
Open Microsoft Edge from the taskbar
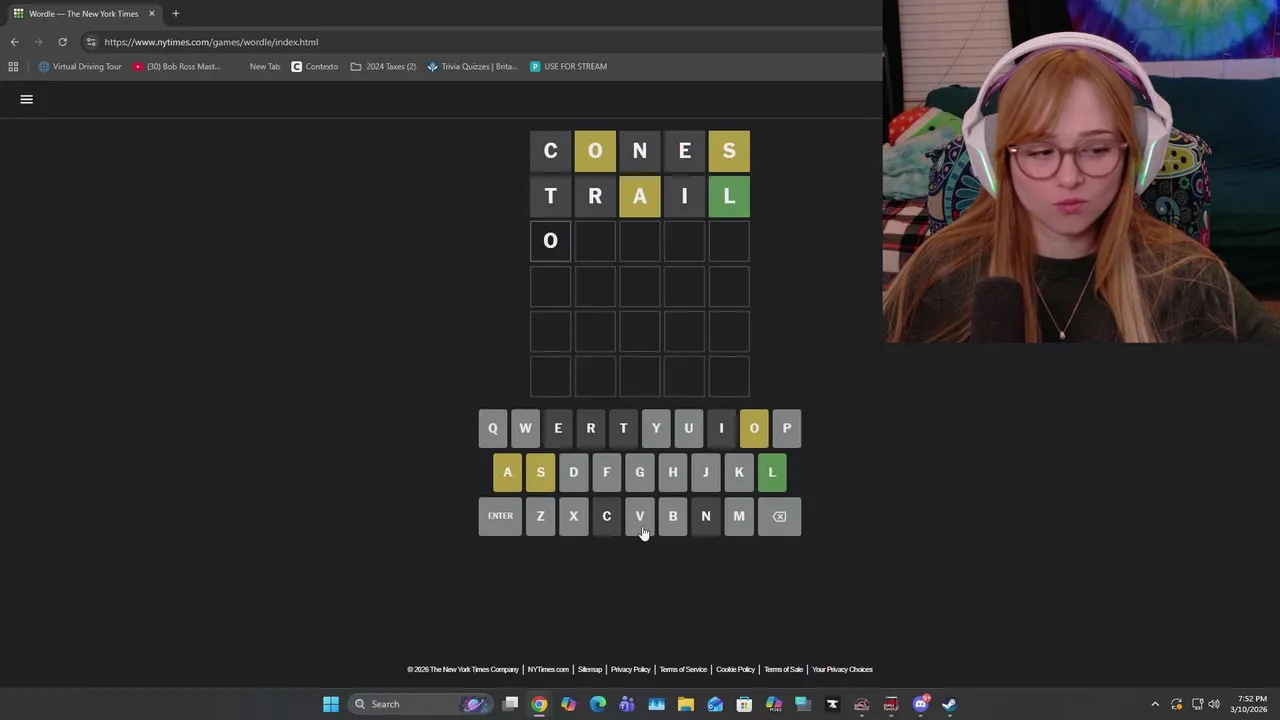click(x=598, y=704)
